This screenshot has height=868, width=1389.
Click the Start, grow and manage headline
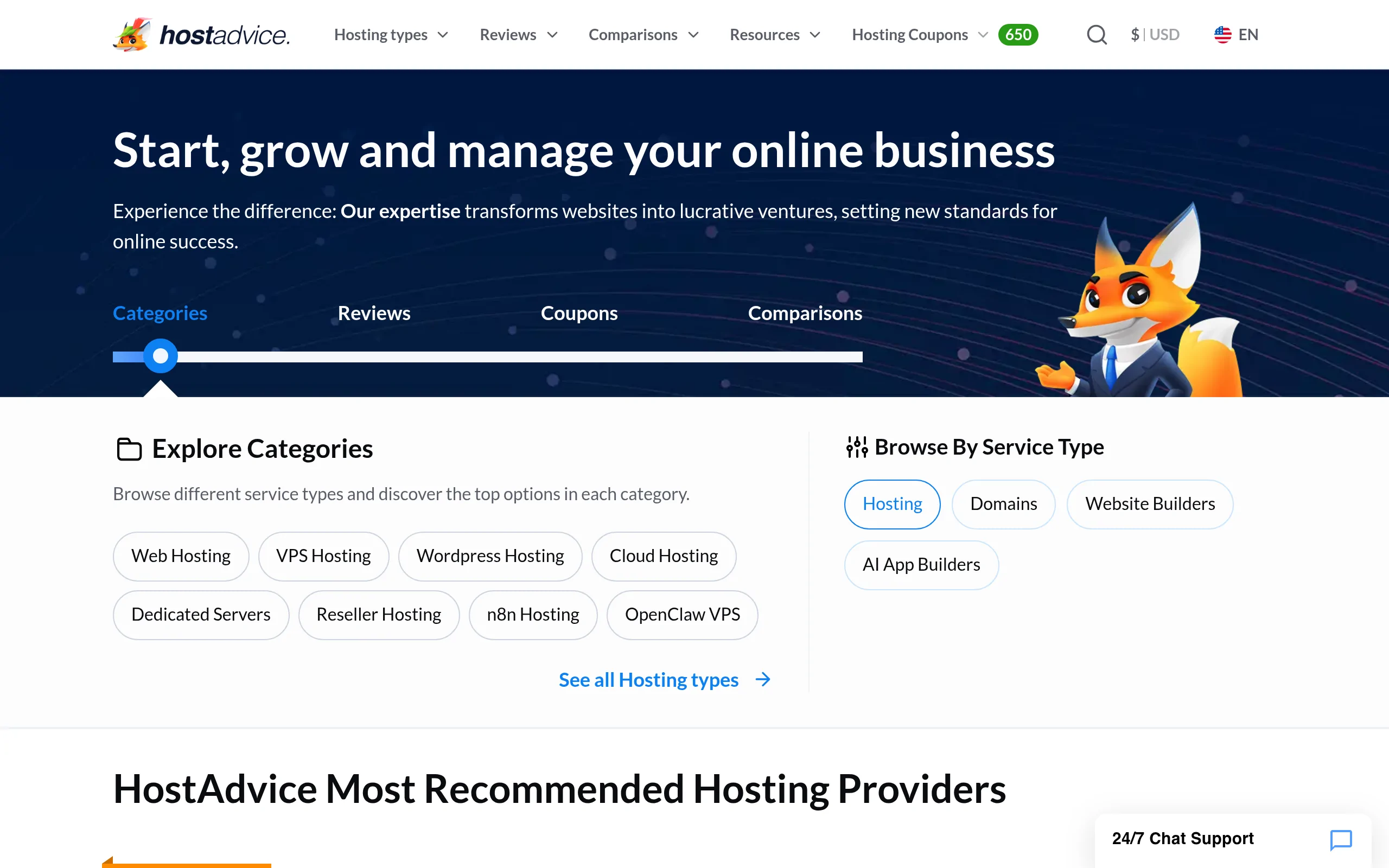pos(584,151)
